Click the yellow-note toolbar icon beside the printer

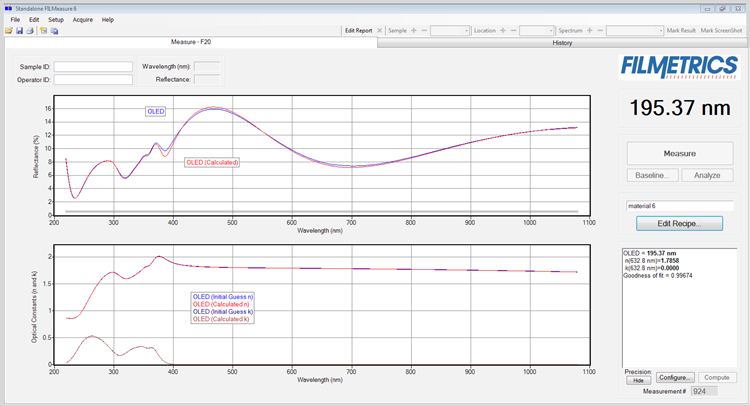(x=44, y=31)
